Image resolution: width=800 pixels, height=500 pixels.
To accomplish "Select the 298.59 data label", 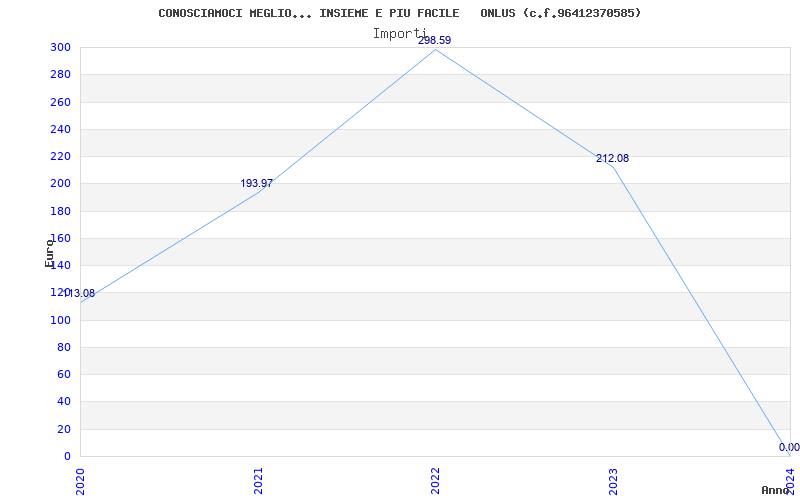I will coord(435,40).
